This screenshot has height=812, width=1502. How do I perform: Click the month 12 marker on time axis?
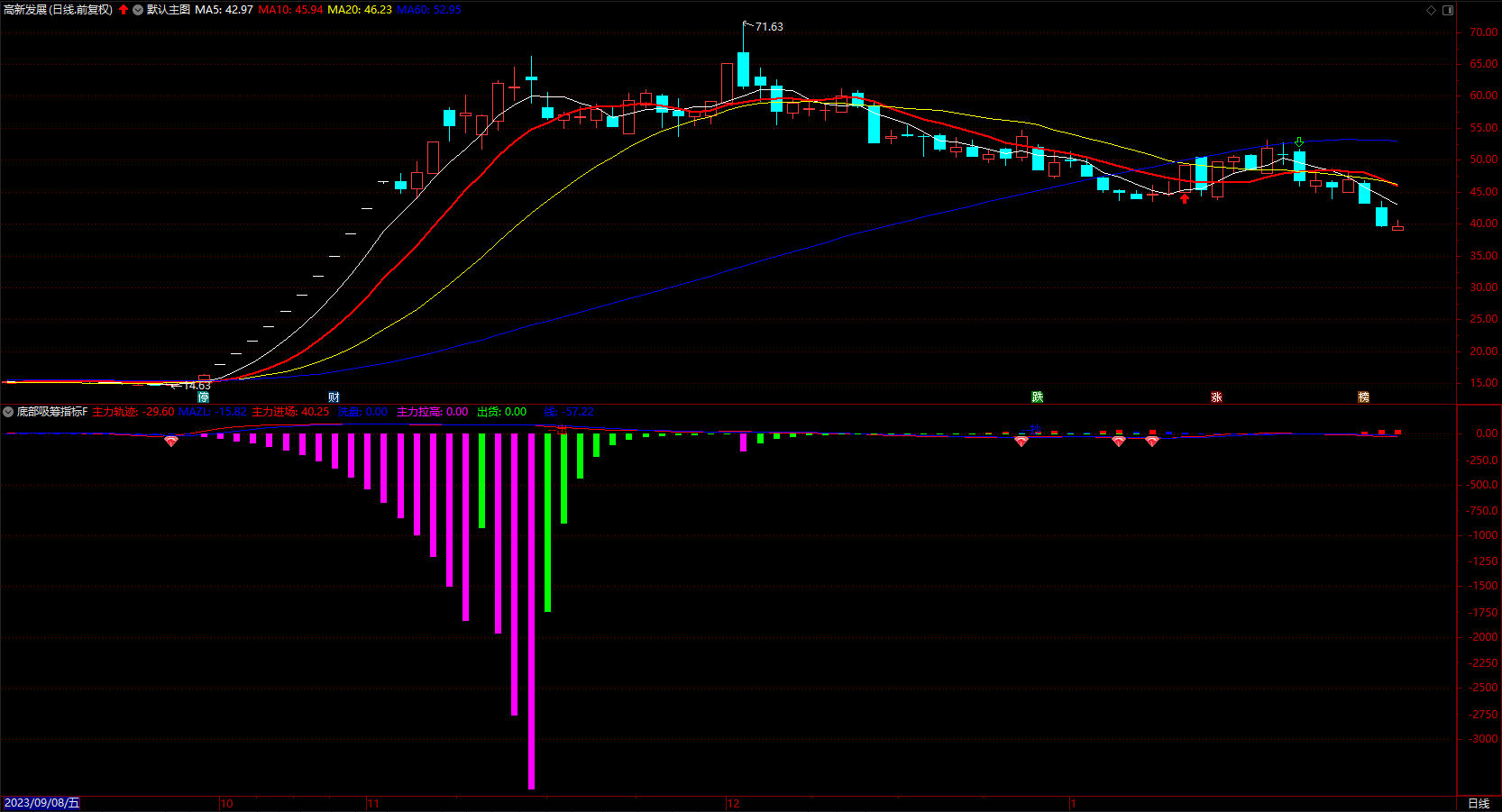coord(733,803)
